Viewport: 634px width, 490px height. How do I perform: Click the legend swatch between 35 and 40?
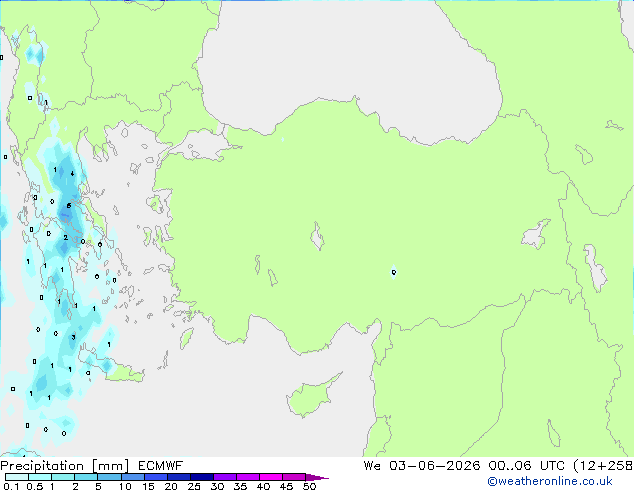[x=247, y=477]
